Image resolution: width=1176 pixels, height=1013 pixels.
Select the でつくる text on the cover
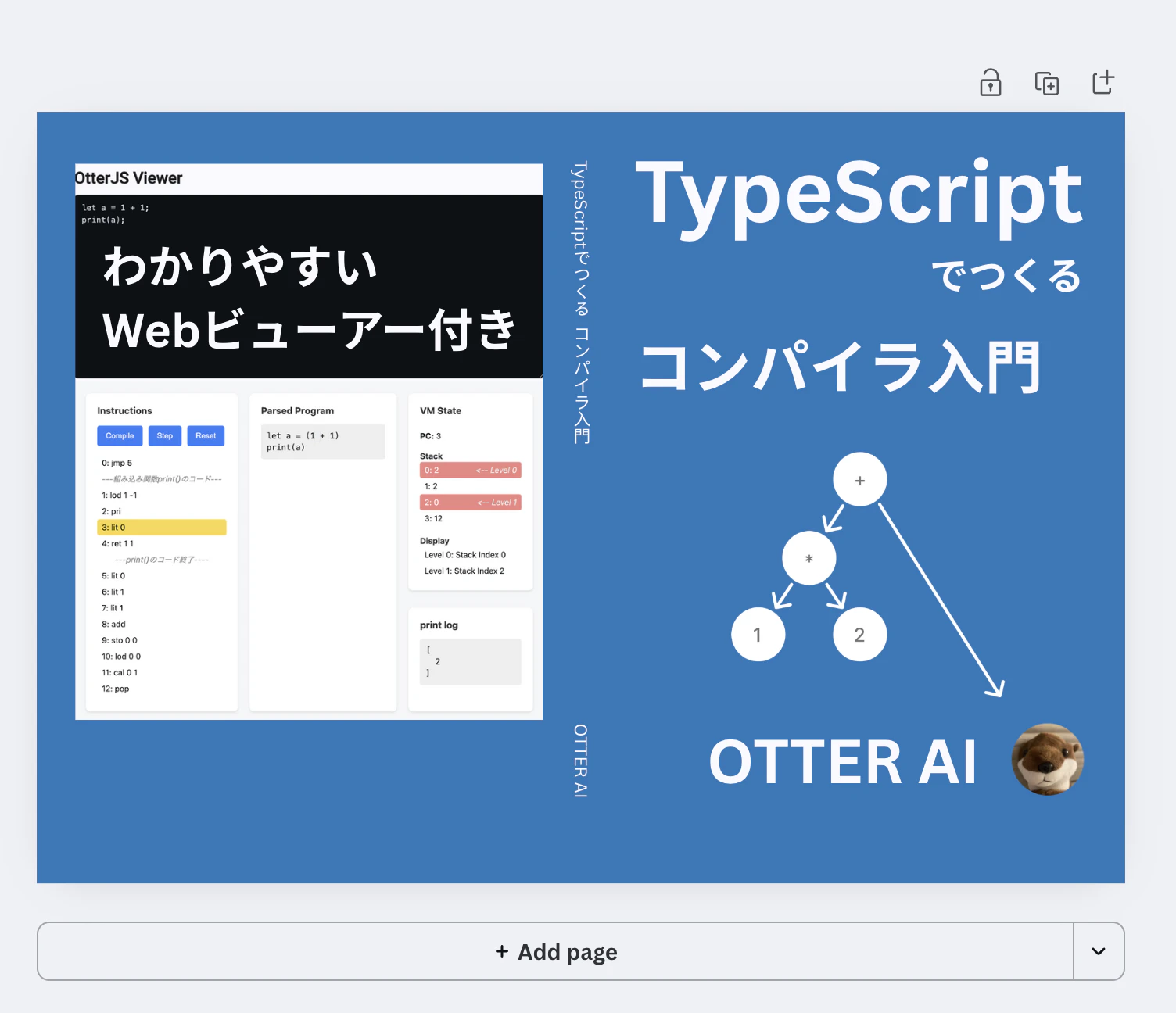(1006, 276)
